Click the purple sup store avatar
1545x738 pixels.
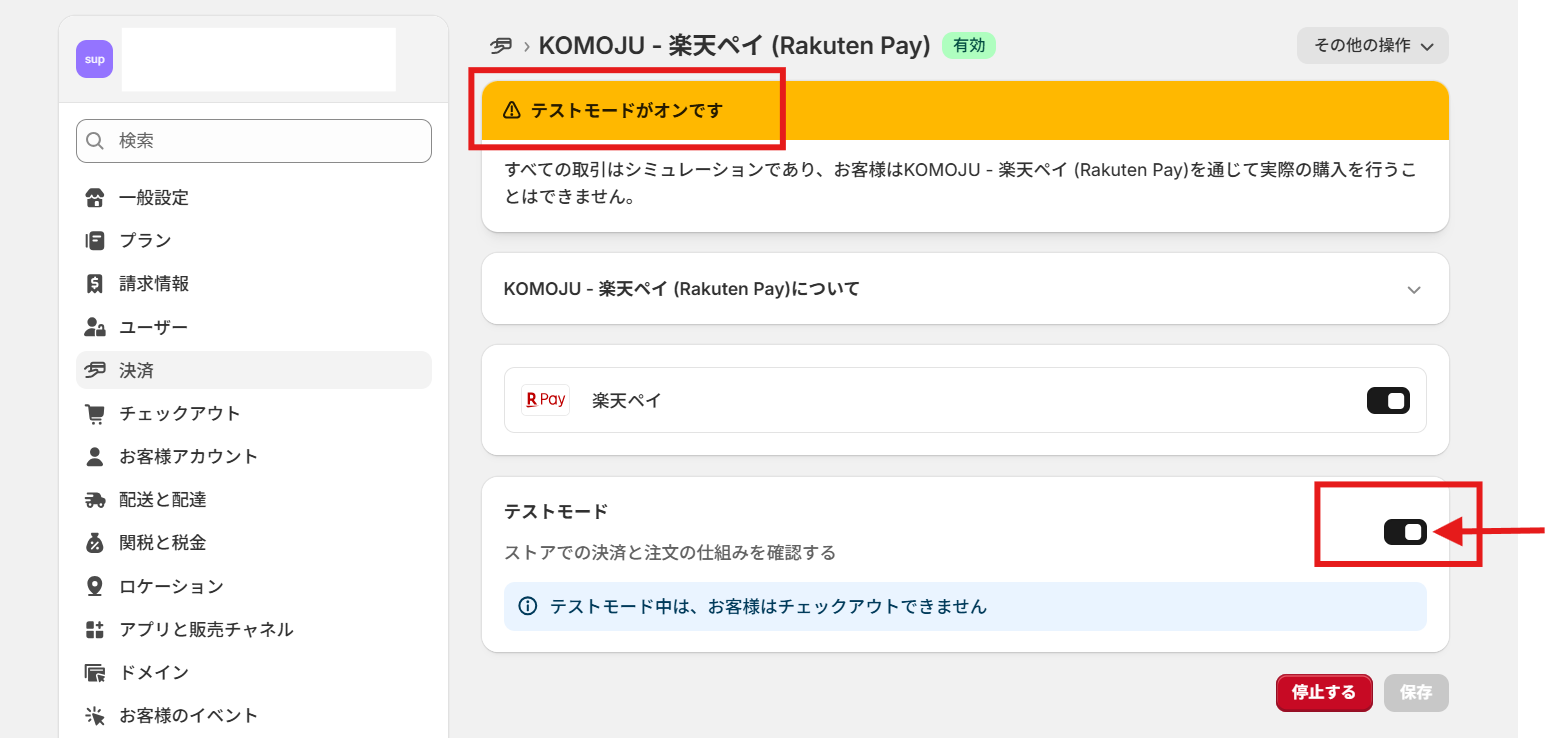click(94, 59)
